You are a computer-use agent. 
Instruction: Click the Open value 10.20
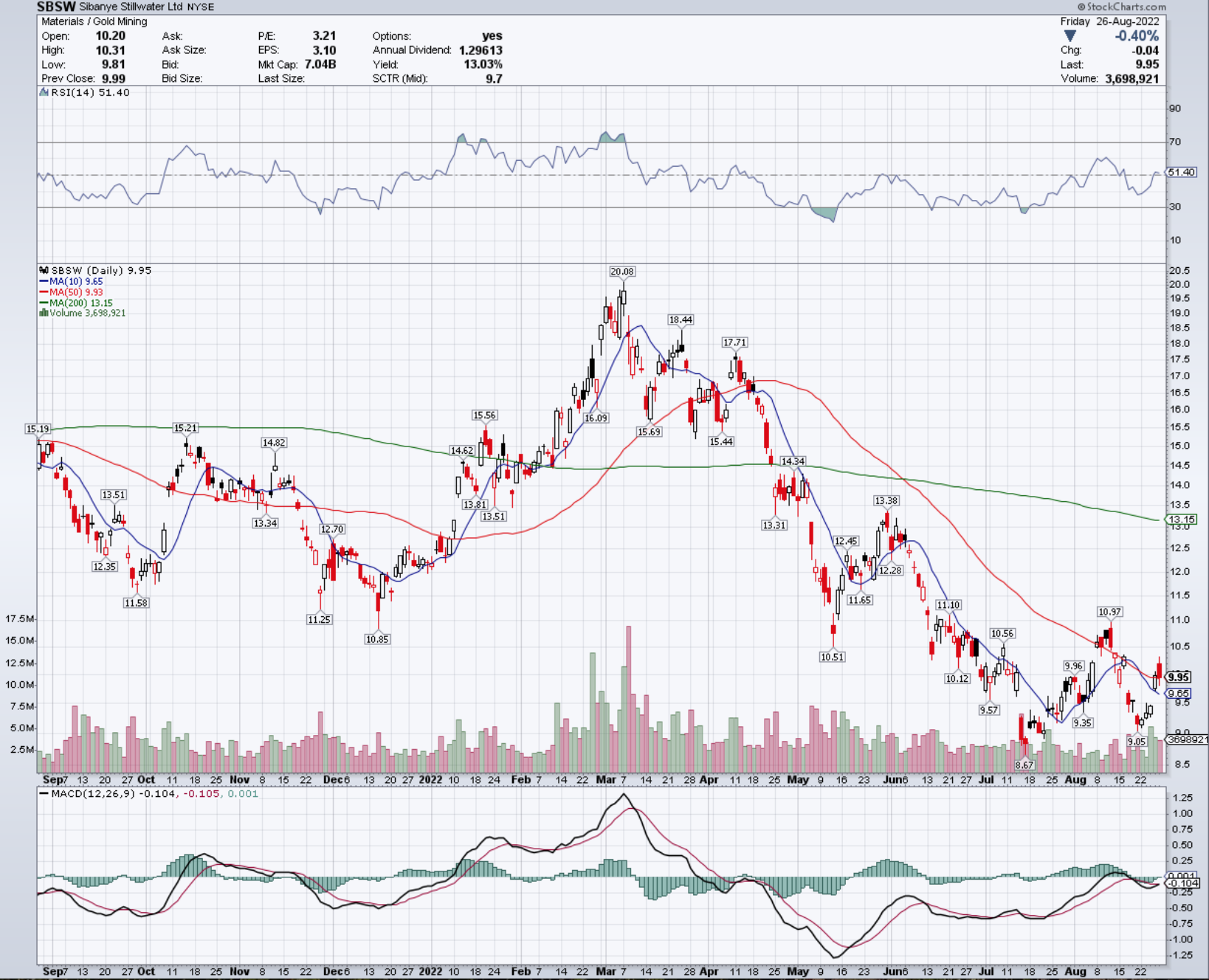(x=111, y=35)
